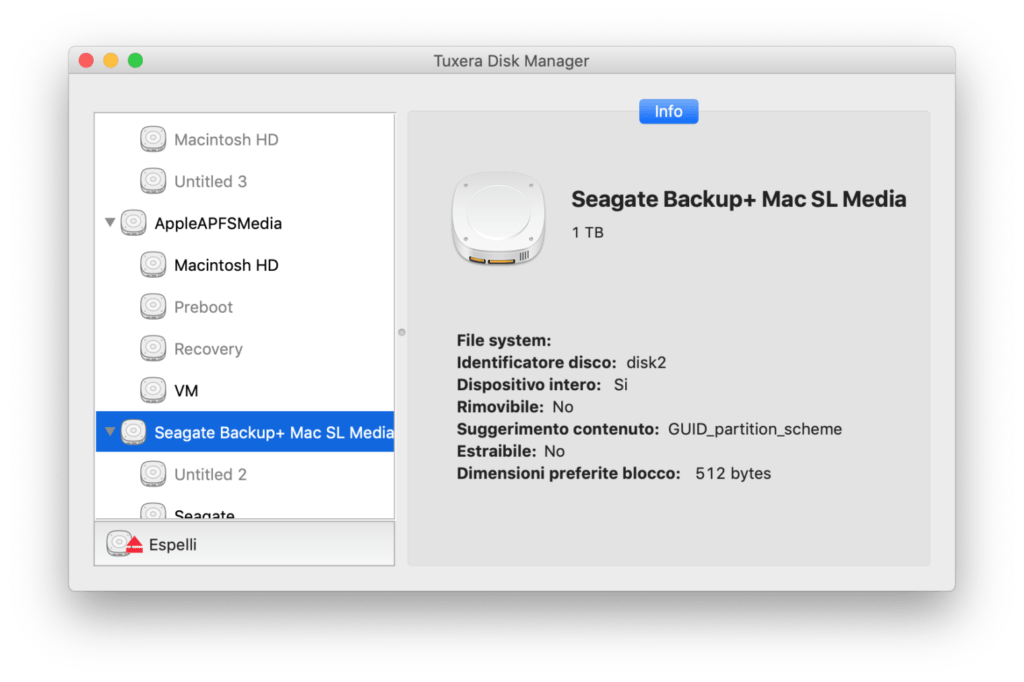Viewport: 1024px width, 682px height.
Task: Click the 1 TB capacity label
Action: coord(588,233)
